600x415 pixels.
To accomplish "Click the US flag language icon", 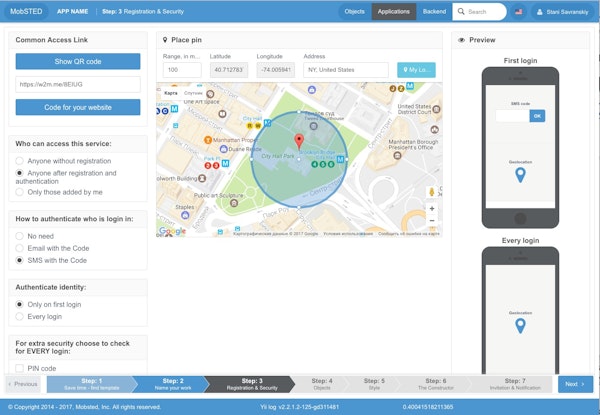I will [x=518, y=12].
